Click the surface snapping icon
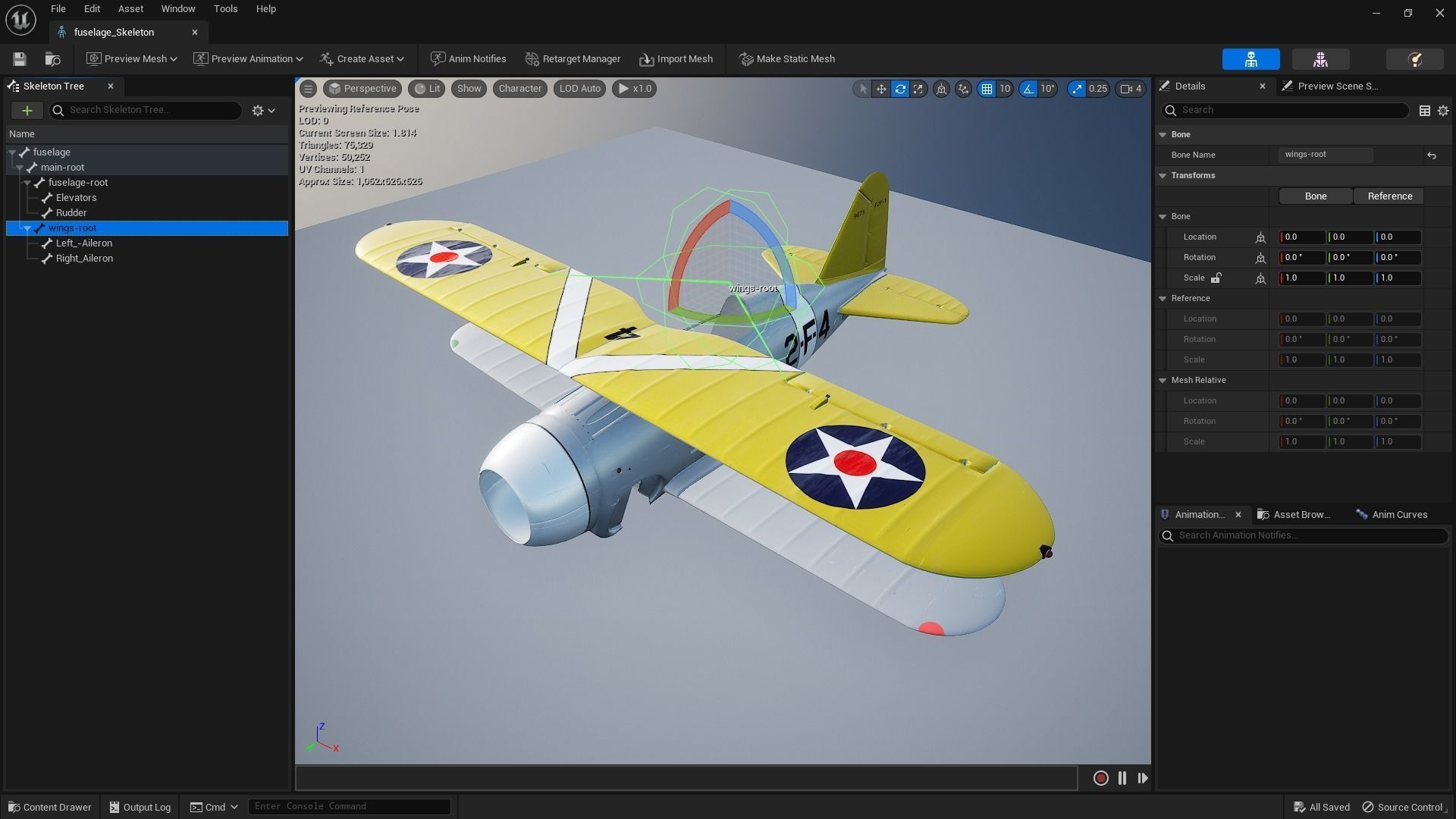 click(x=963, y=89)
